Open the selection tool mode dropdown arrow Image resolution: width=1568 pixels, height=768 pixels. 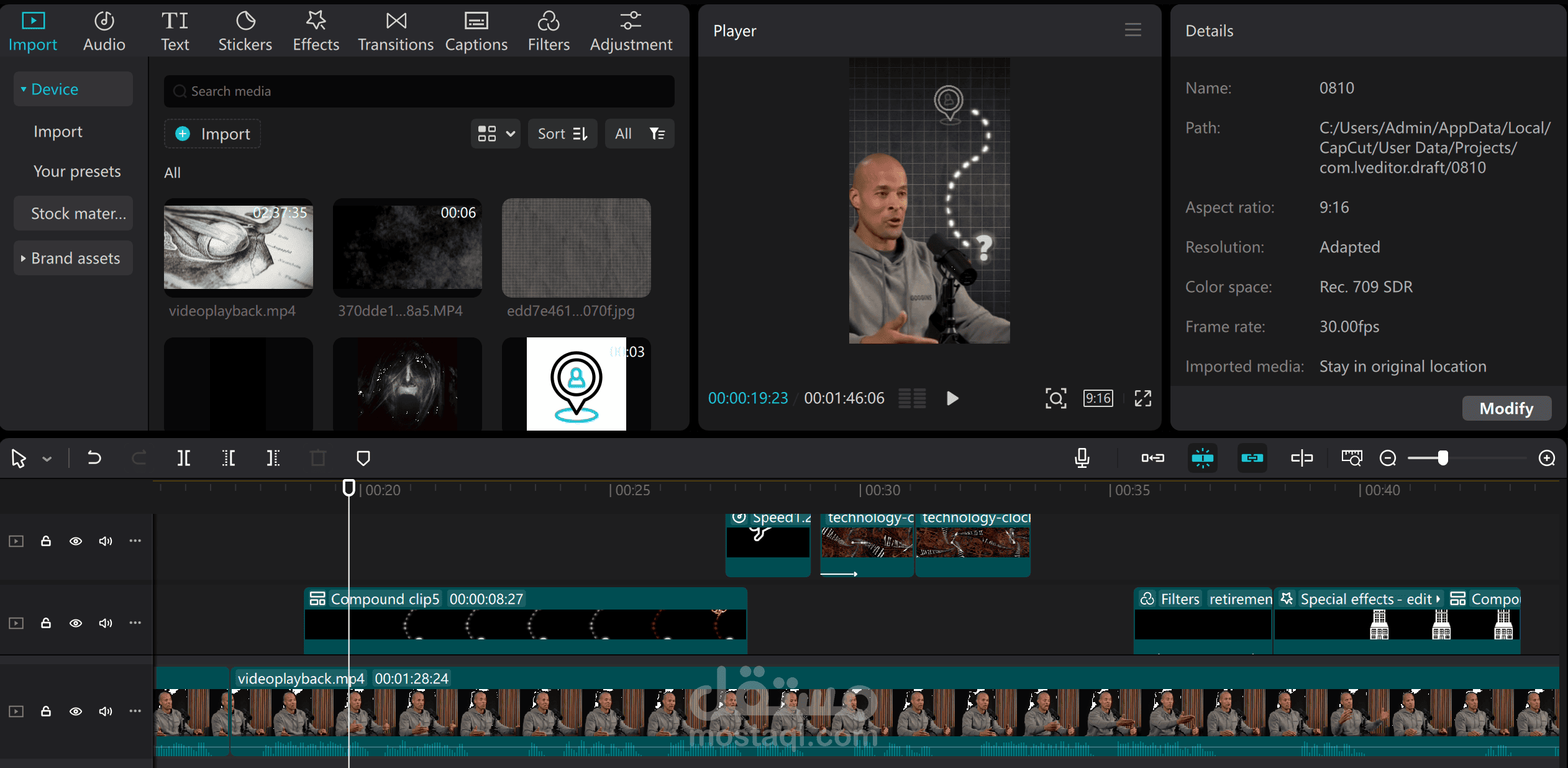(47, 459)
